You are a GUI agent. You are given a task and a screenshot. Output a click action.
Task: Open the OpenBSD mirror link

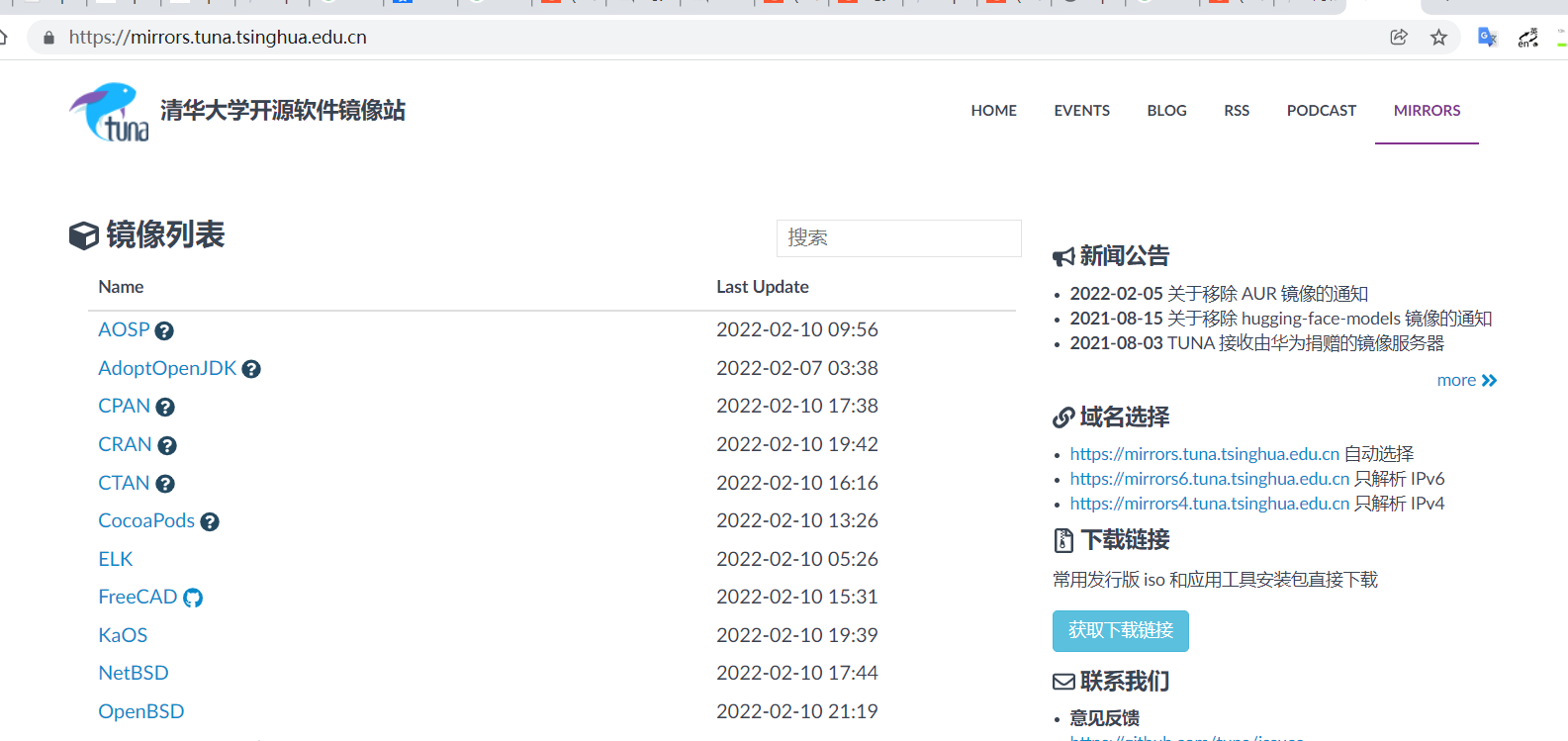(x=140, y=711)
